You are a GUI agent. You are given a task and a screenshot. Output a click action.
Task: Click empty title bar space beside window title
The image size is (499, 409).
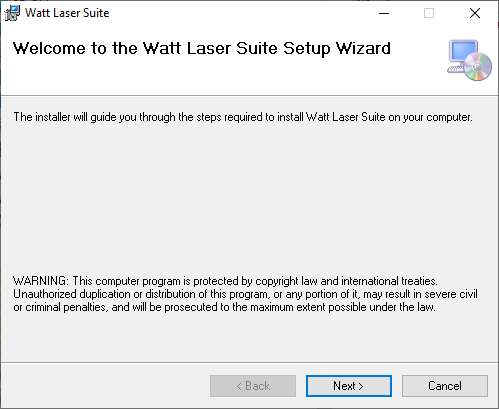[x=240, y=13]
